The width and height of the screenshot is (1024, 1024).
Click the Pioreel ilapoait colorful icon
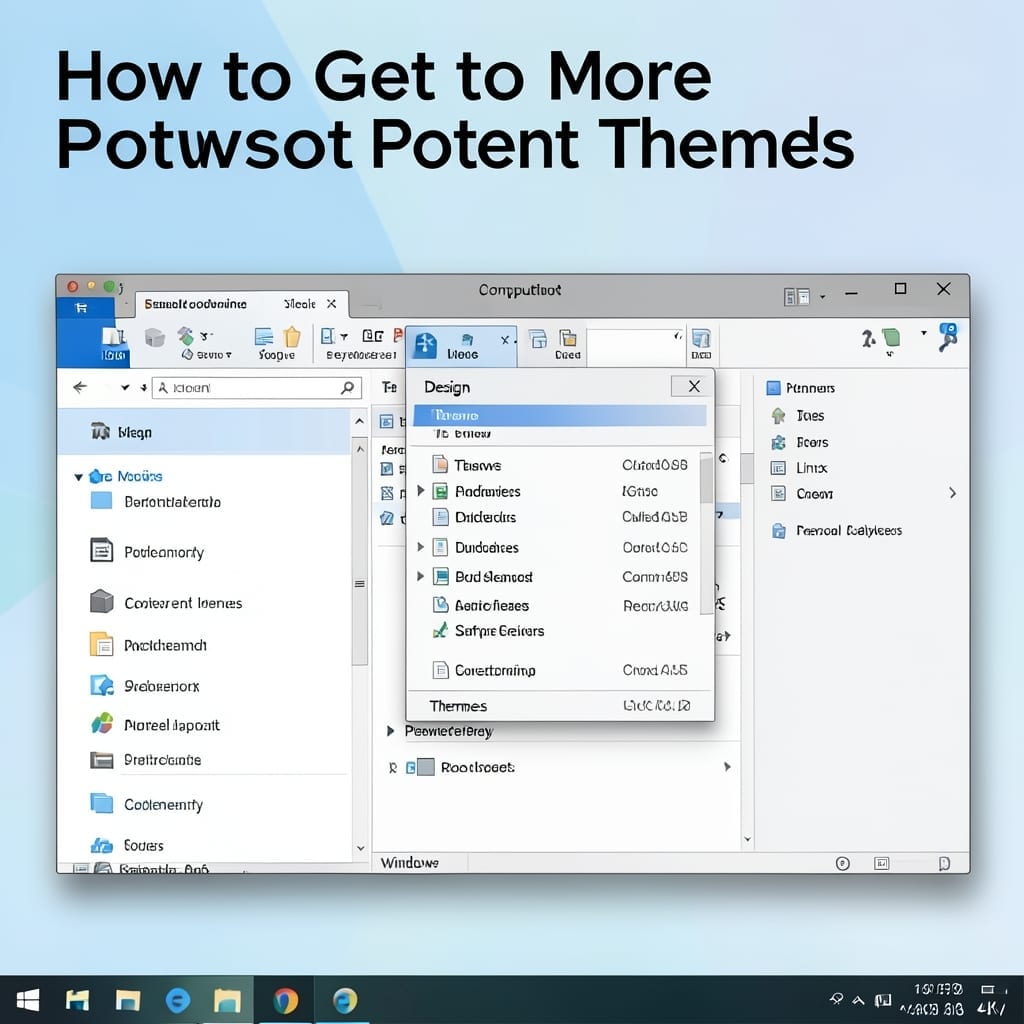[x=102, y=724]
